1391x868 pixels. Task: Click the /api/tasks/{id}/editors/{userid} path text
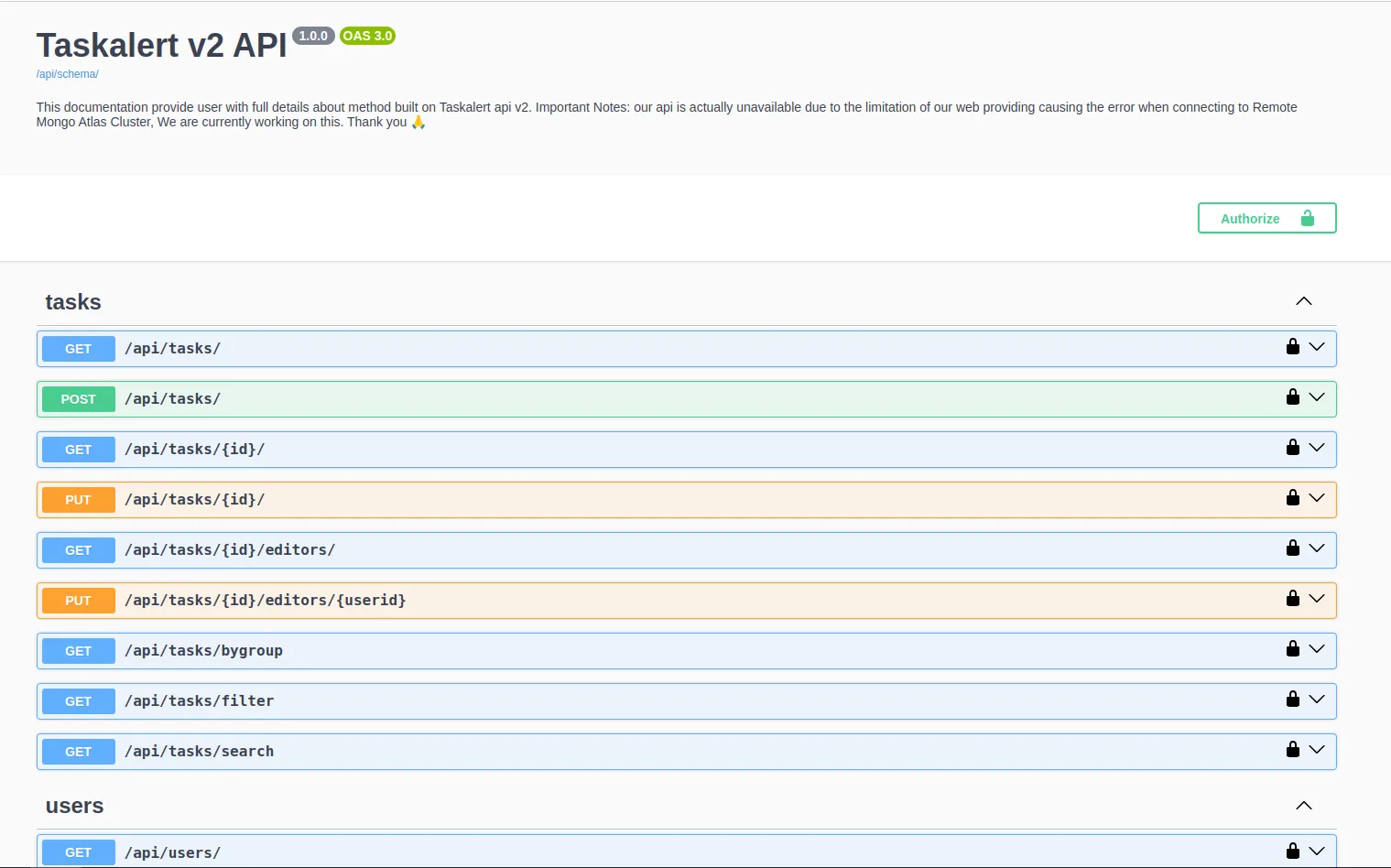266,601
